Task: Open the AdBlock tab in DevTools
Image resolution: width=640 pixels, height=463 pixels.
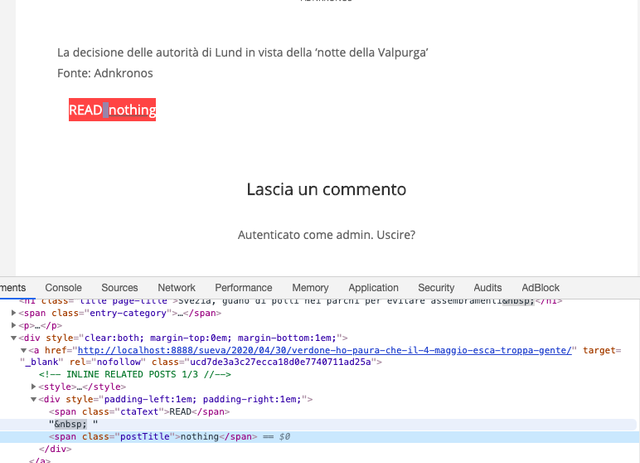Action: [540, 288]
